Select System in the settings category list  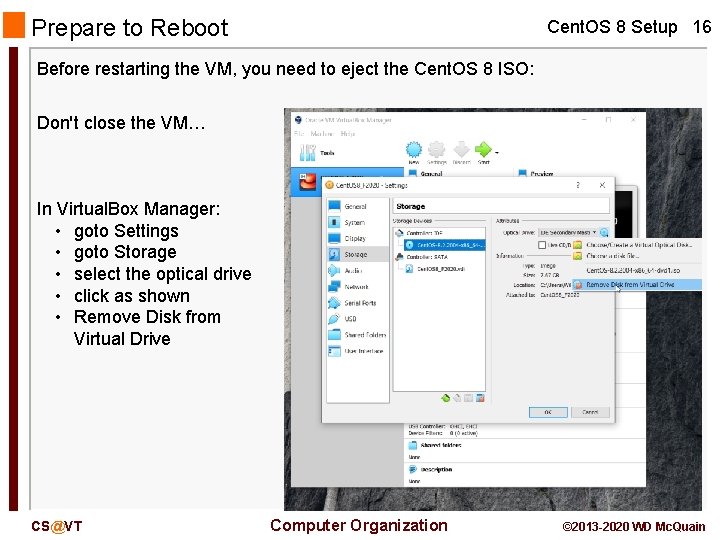(x=358, y=223)
